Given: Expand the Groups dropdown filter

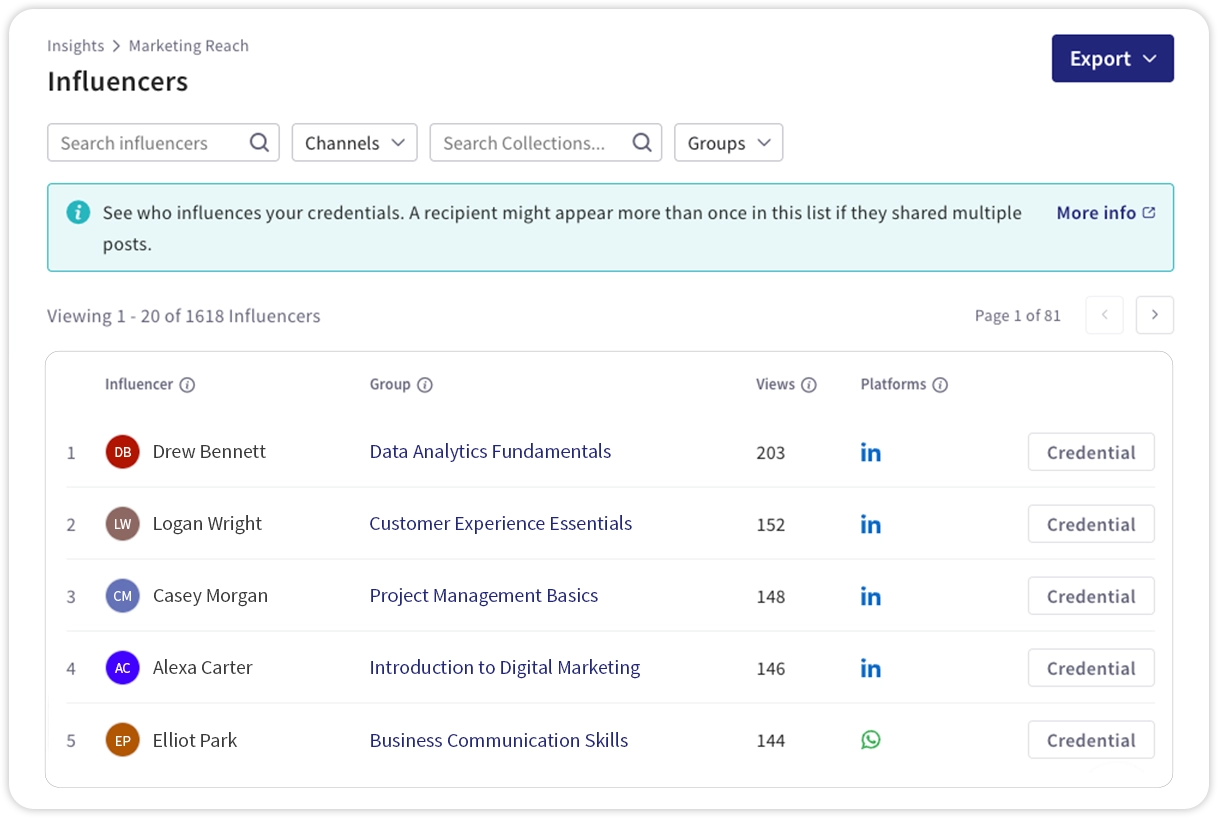Looking at the screenshot, I should click(x=729, y=143).
